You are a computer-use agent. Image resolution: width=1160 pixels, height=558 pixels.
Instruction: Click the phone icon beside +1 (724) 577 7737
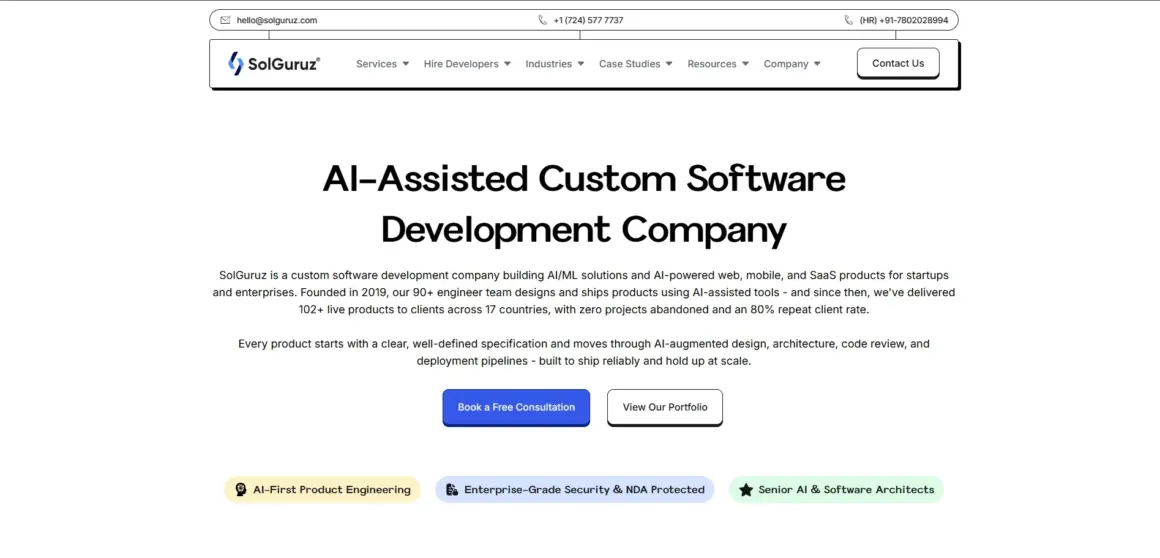click(x=542, y=20)
